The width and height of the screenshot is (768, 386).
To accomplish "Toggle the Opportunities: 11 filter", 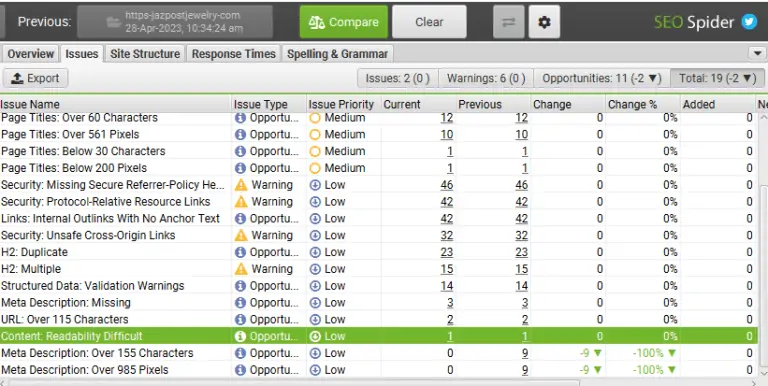I will [x=602, y=78].
